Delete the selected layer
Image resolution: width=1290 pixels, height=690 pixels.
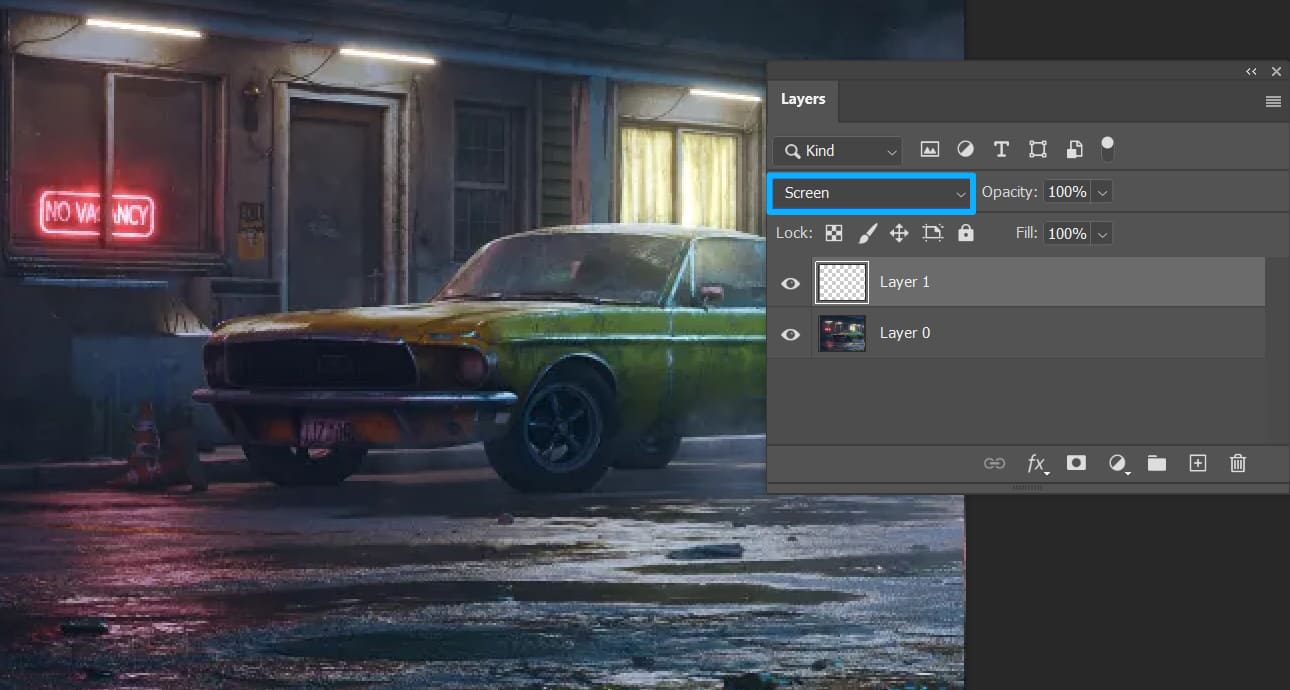pyautogui.click(x=1238, y=463)
